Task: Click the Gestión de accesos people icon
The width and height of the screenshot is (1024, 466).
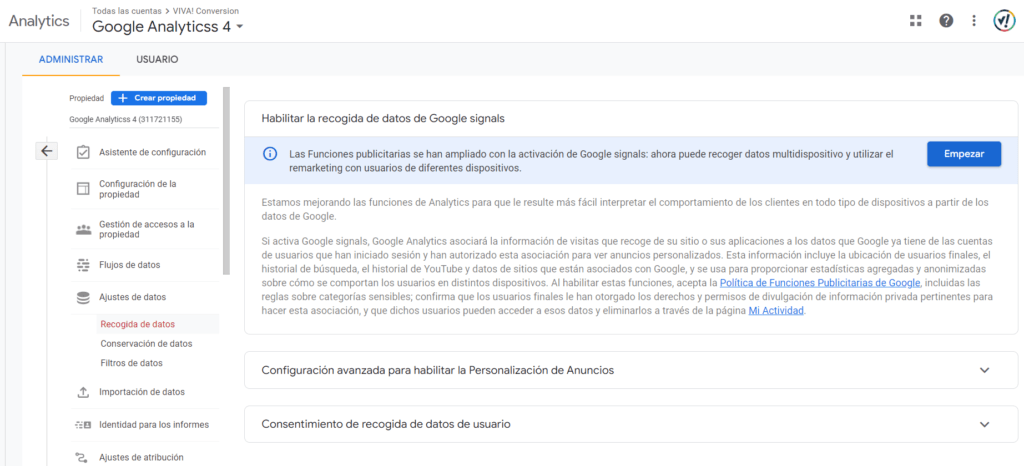Action: [83, 229]
